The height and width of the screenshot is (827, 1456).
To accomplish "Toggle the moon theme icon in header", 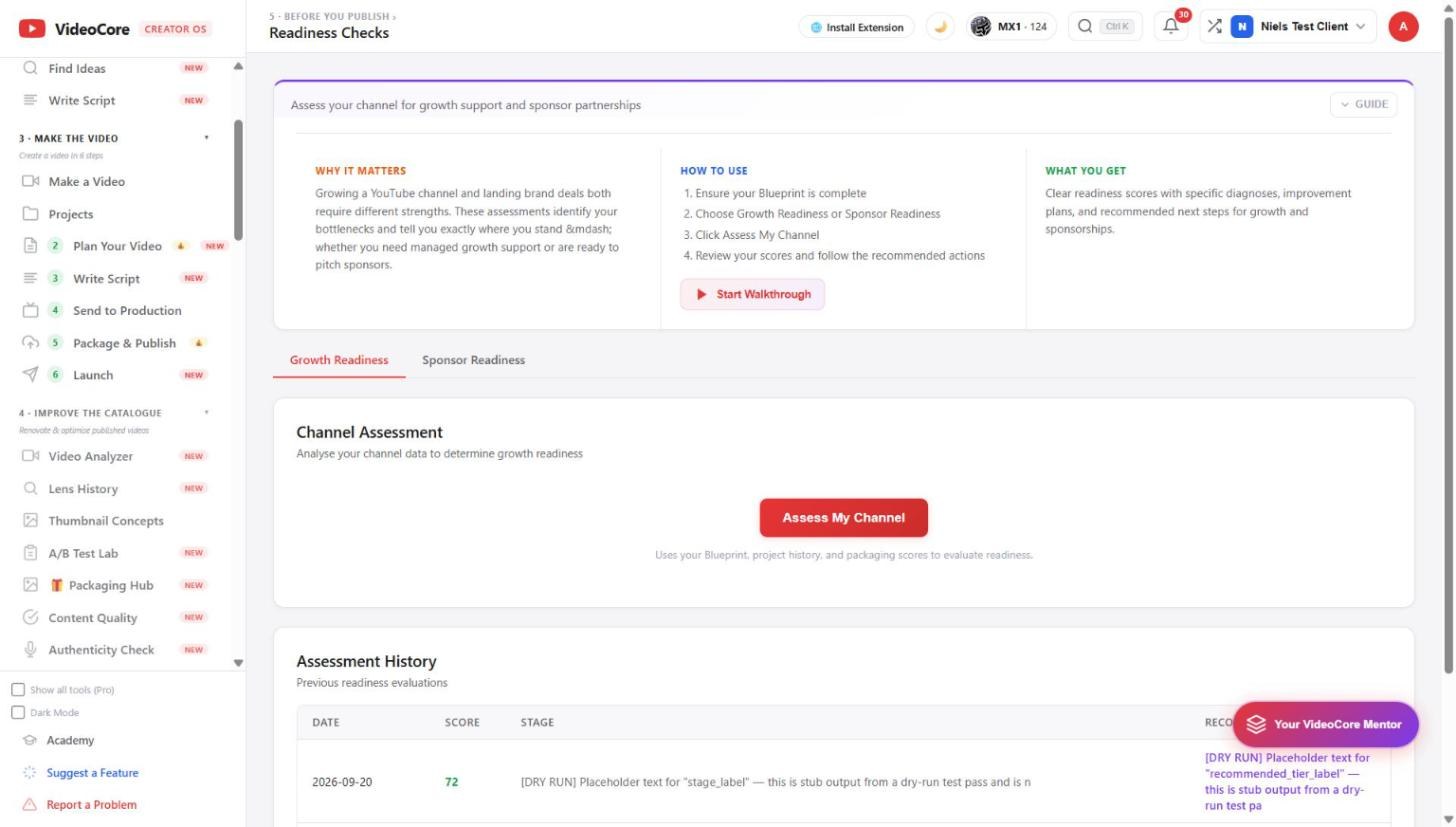I will tap(940, 27).
